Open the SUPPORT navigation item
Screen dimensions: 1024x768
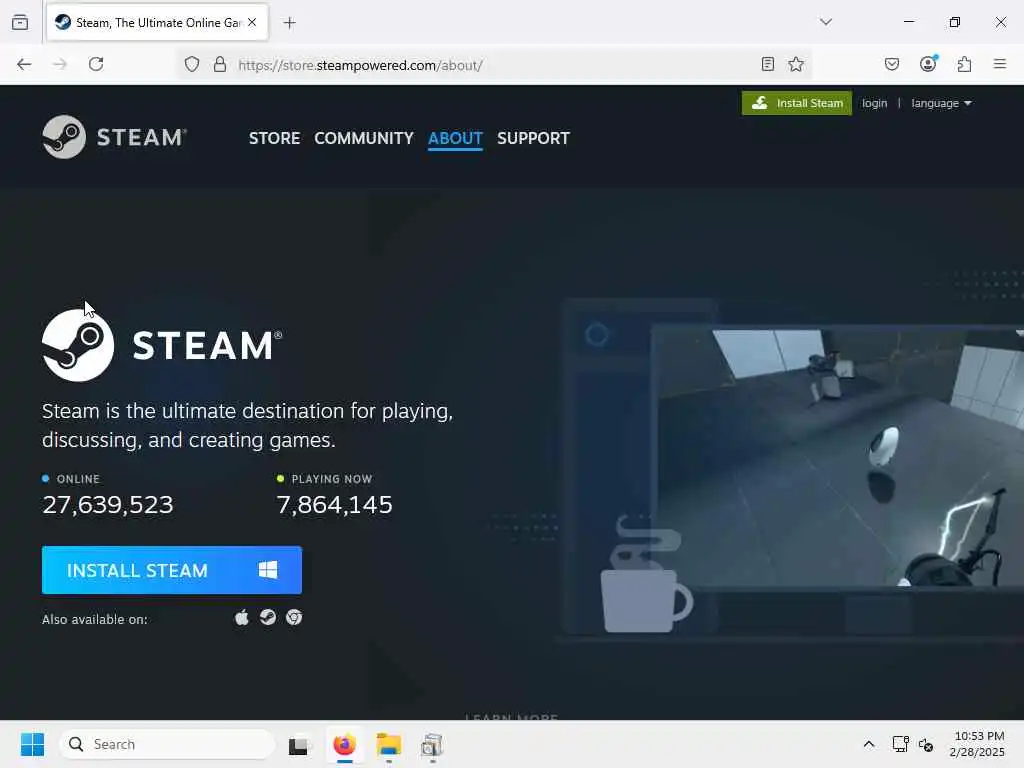[x=534, y=138]
